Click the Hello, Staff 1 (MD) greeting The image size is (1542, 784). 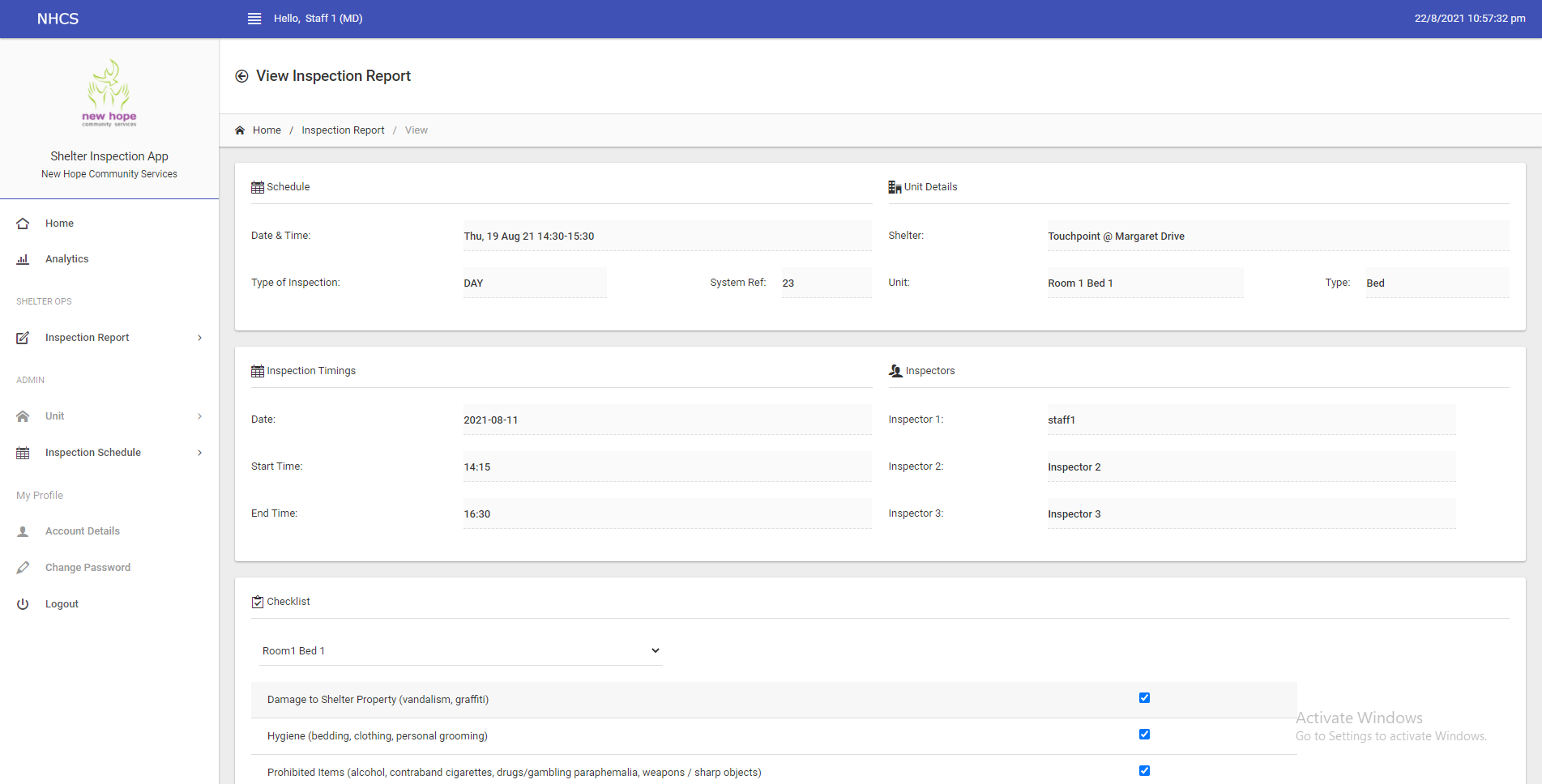point(318,19)
